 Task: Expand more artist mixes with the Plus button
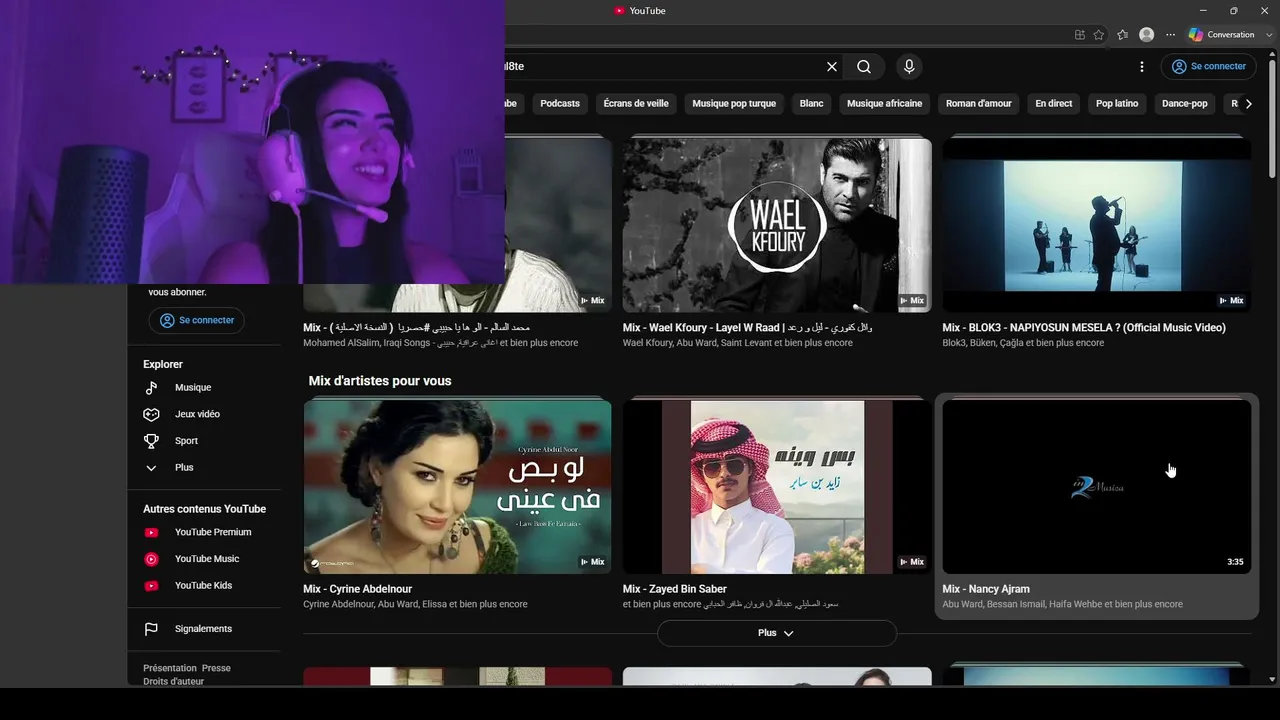pyautogui.click(x=777, y=633)
